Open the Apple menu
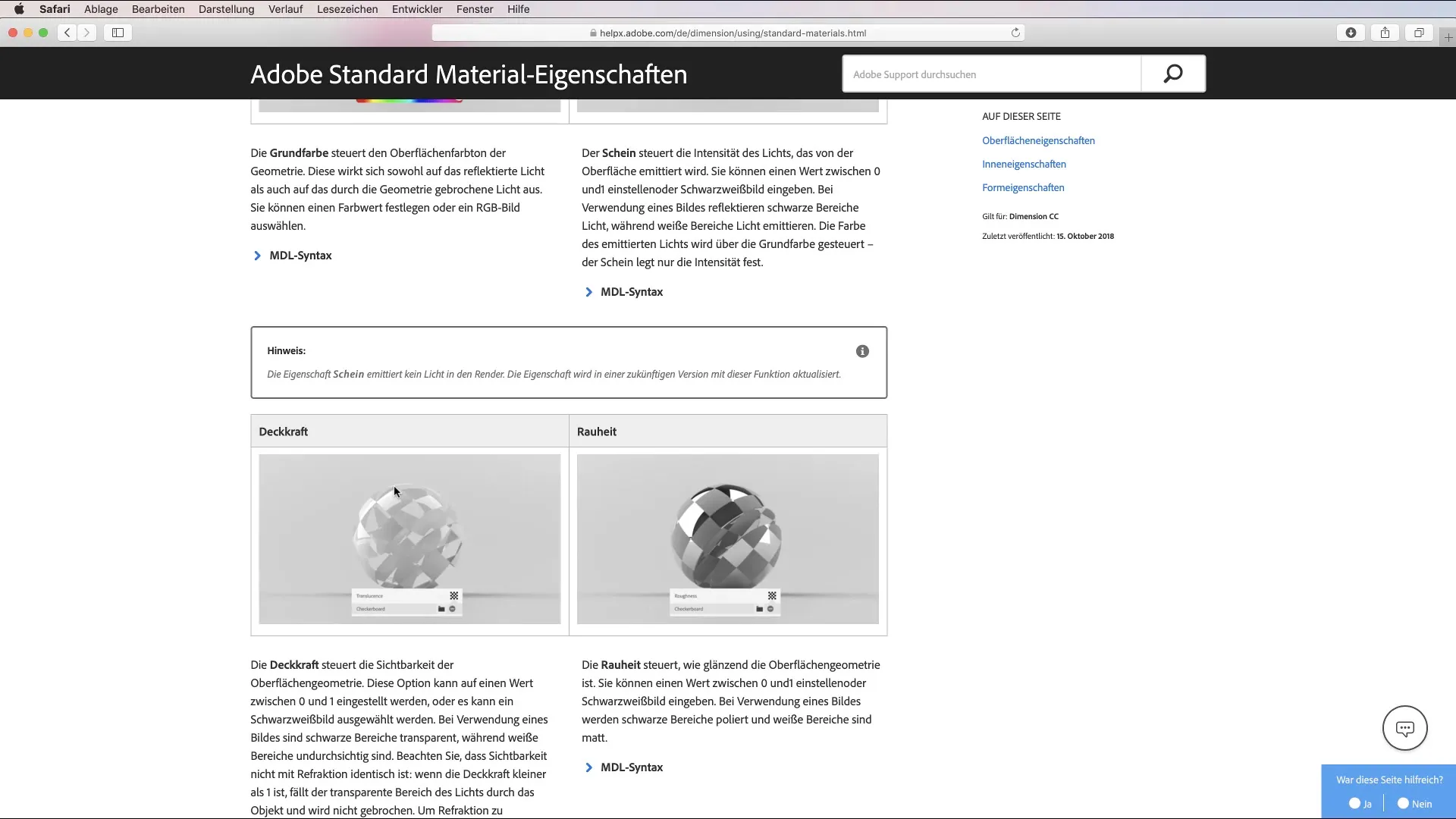The width and height of the screenshot is (1456, 819). [19, 9]
